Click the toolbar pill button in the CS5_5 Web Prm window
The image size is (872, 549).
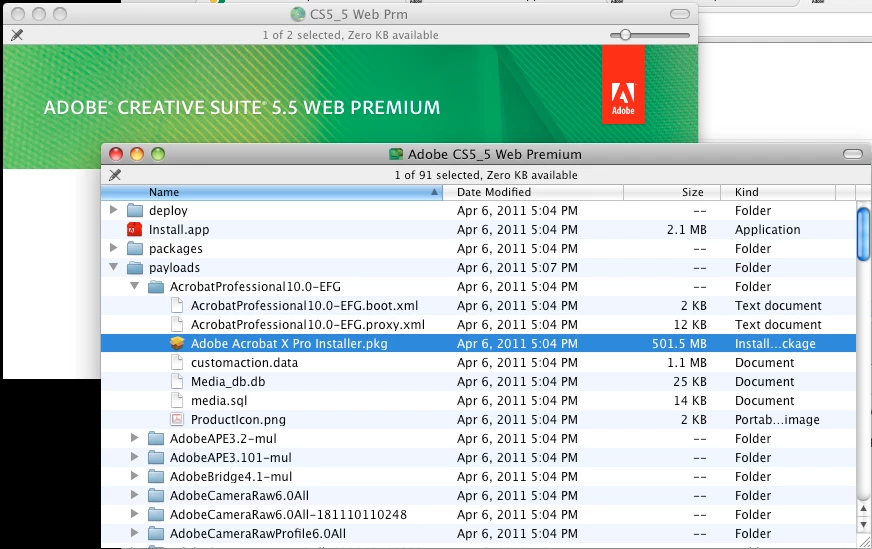tap(680, 14)
